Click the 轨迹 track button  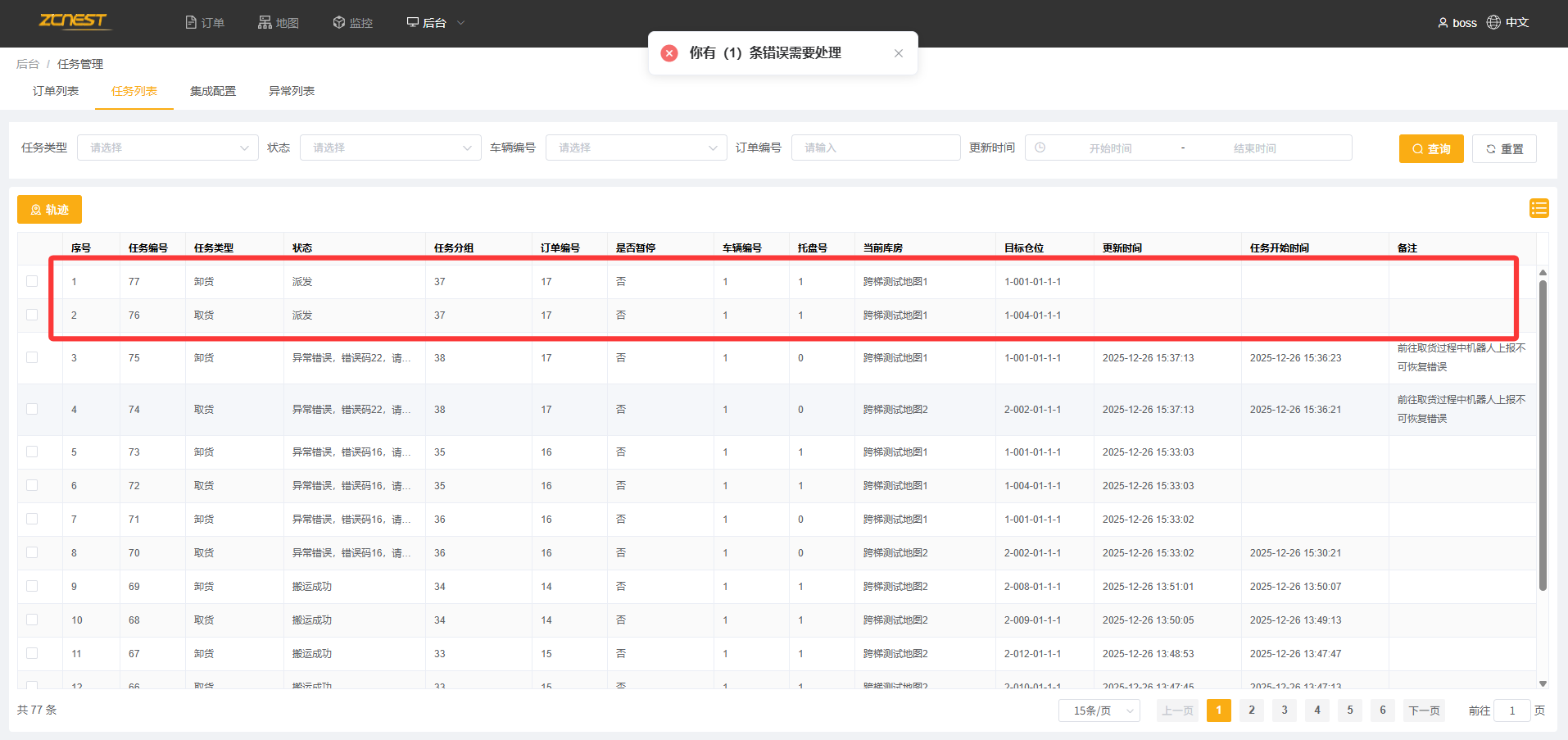pyautogui.click(x=49, y=210)
